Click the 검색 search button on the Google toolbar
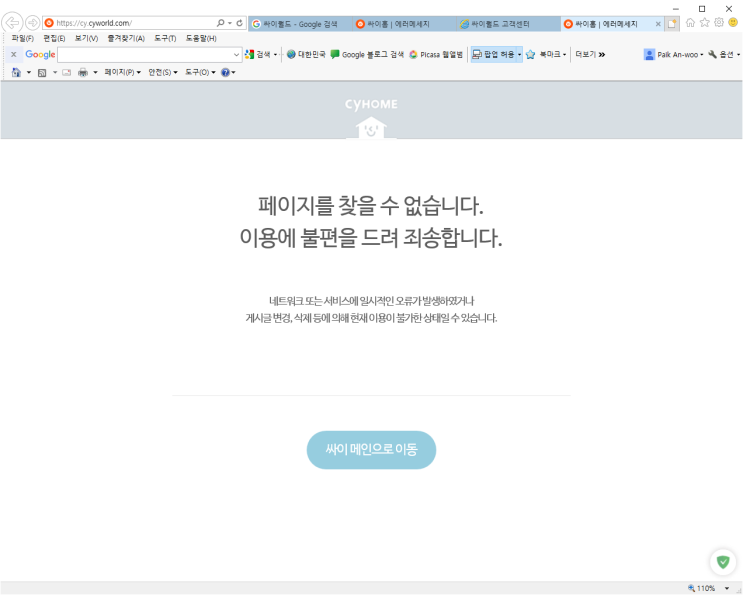This screenshot has width=743, height=595. pyautogui.click(x=259, y=54)
